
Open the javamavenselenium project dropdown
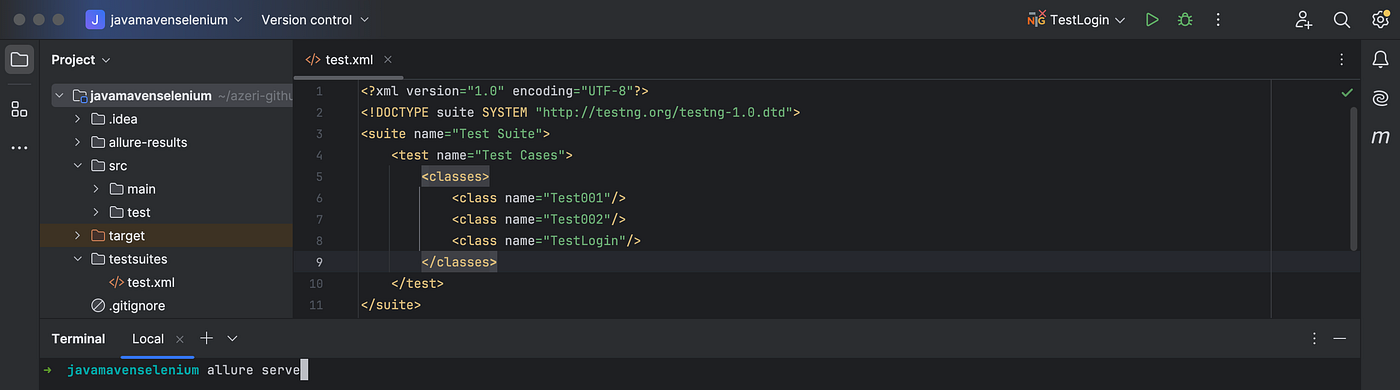click(164, 19)
